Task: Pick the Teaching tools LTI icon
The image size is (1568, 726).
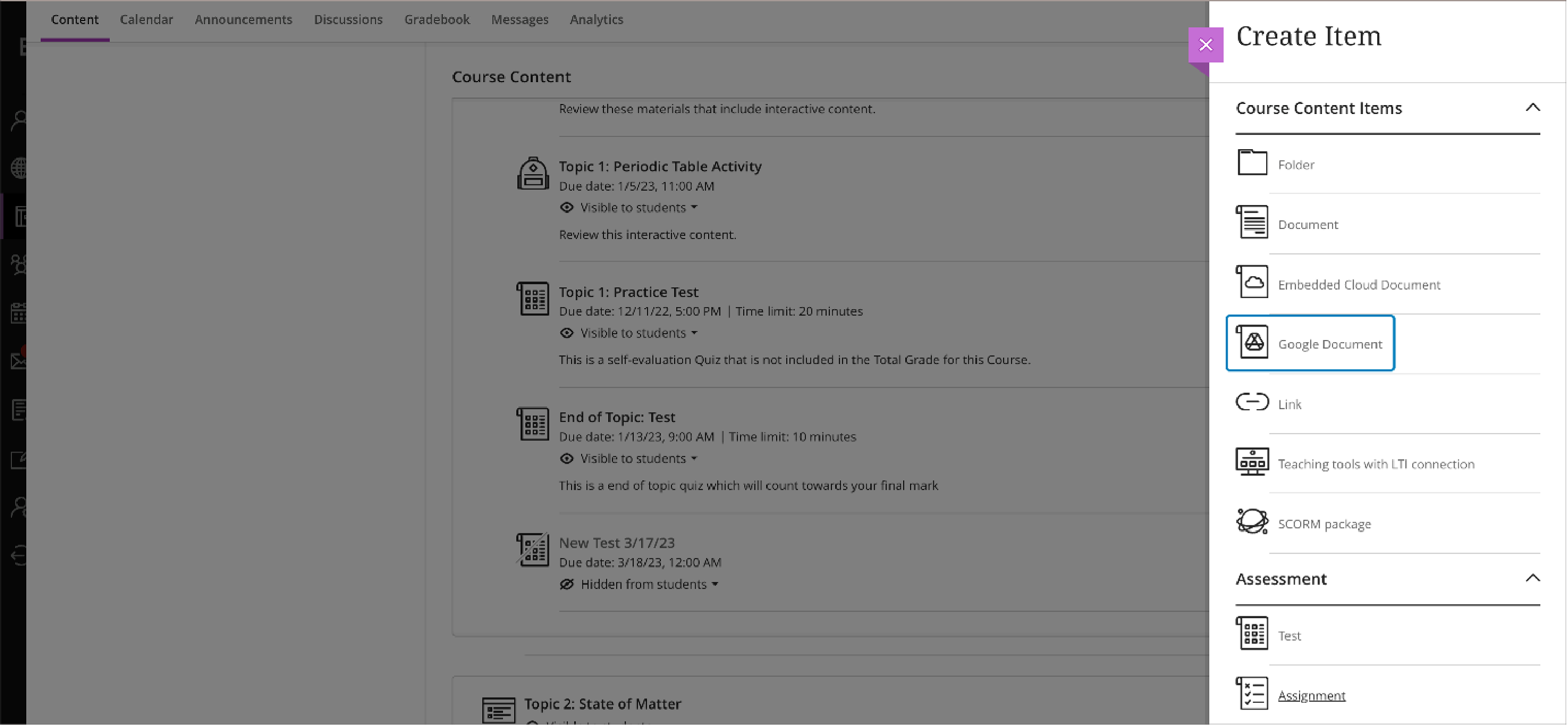Action: pyautogui.click(x=1251, y=462)
